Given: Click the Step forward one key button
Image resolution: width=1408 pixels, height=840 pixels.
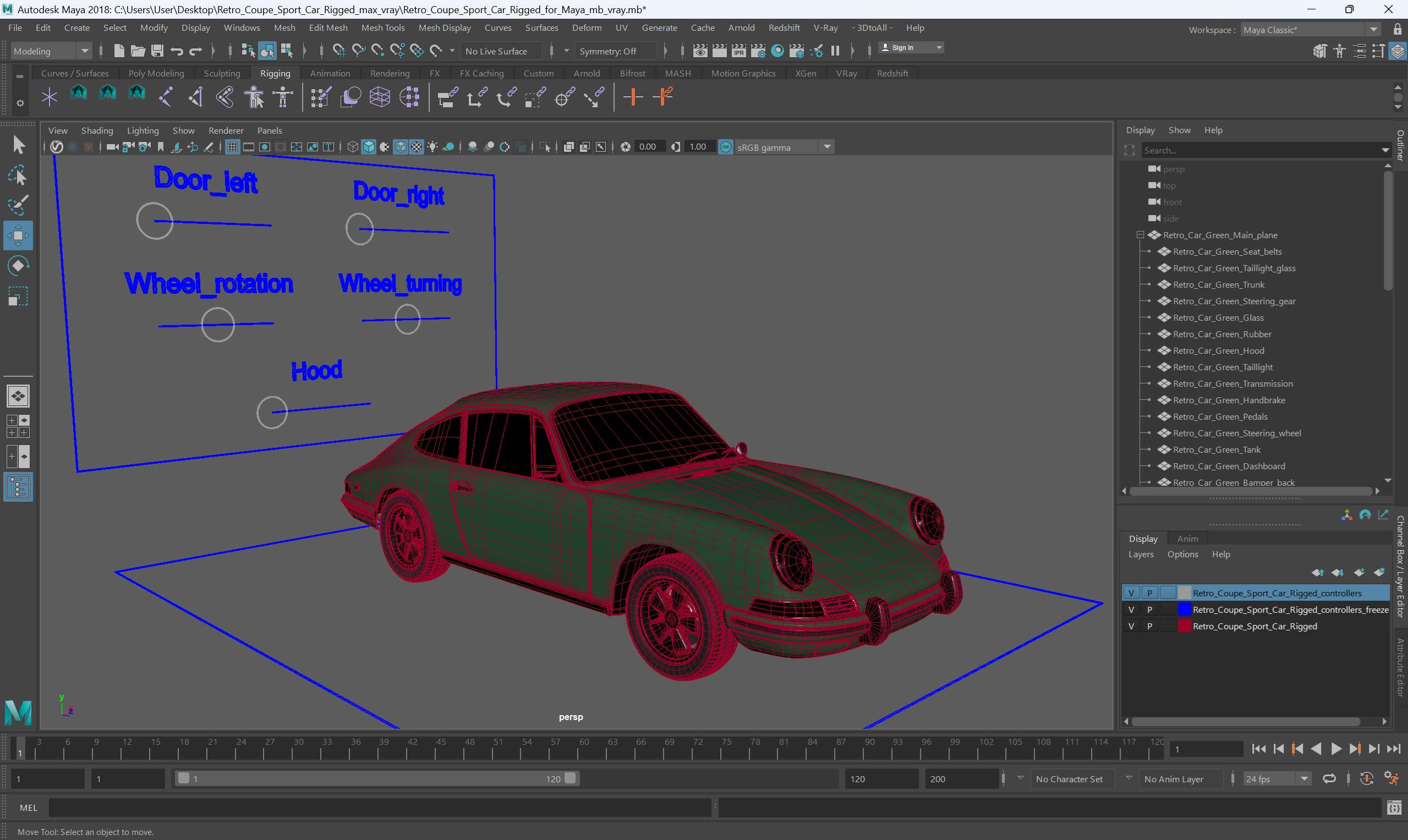Looking at the screenshot, I should click(x=1355, y=749).
